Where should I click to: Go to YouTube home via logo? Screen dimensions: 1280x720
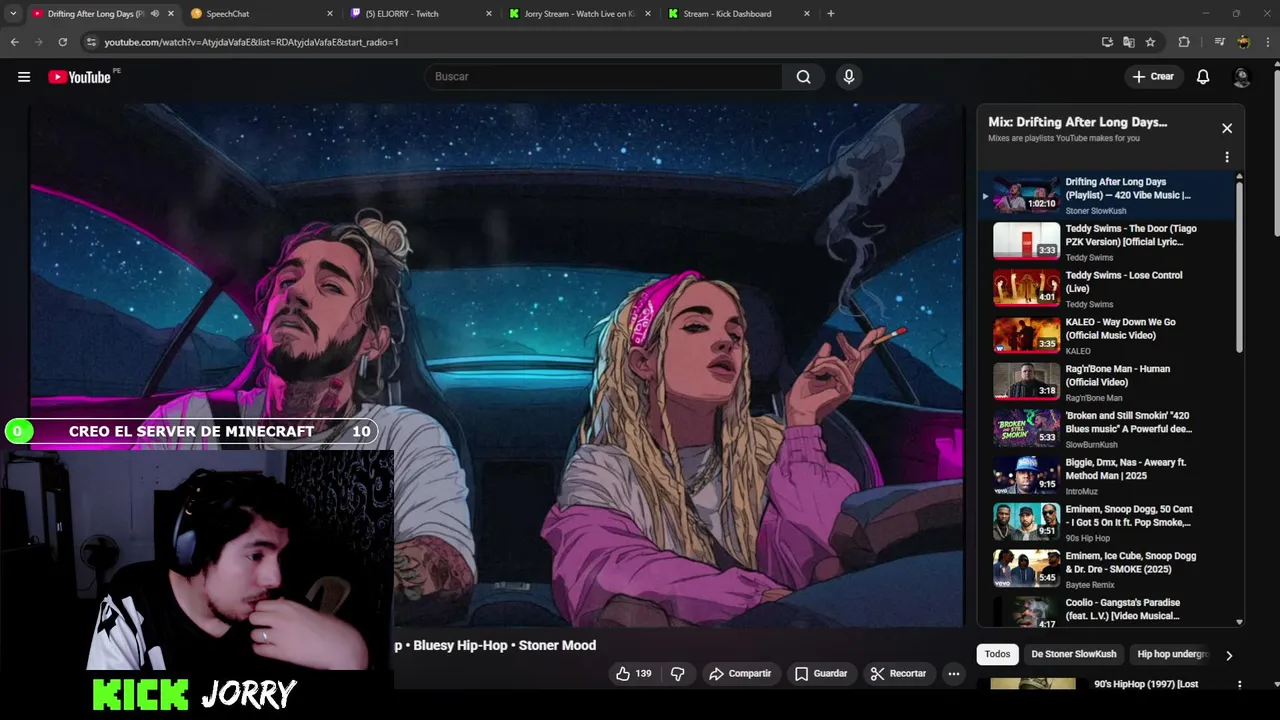(x=80, y=77)
